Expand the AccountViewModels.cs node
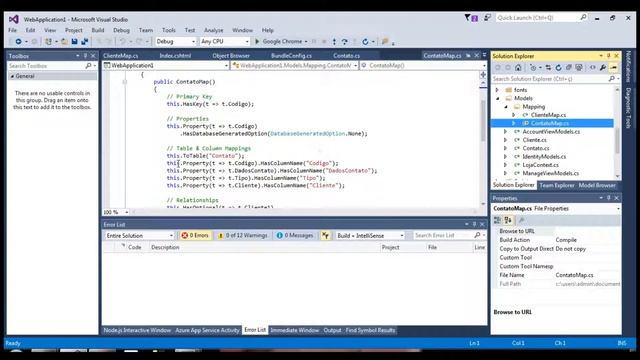 tap(506, 132)
